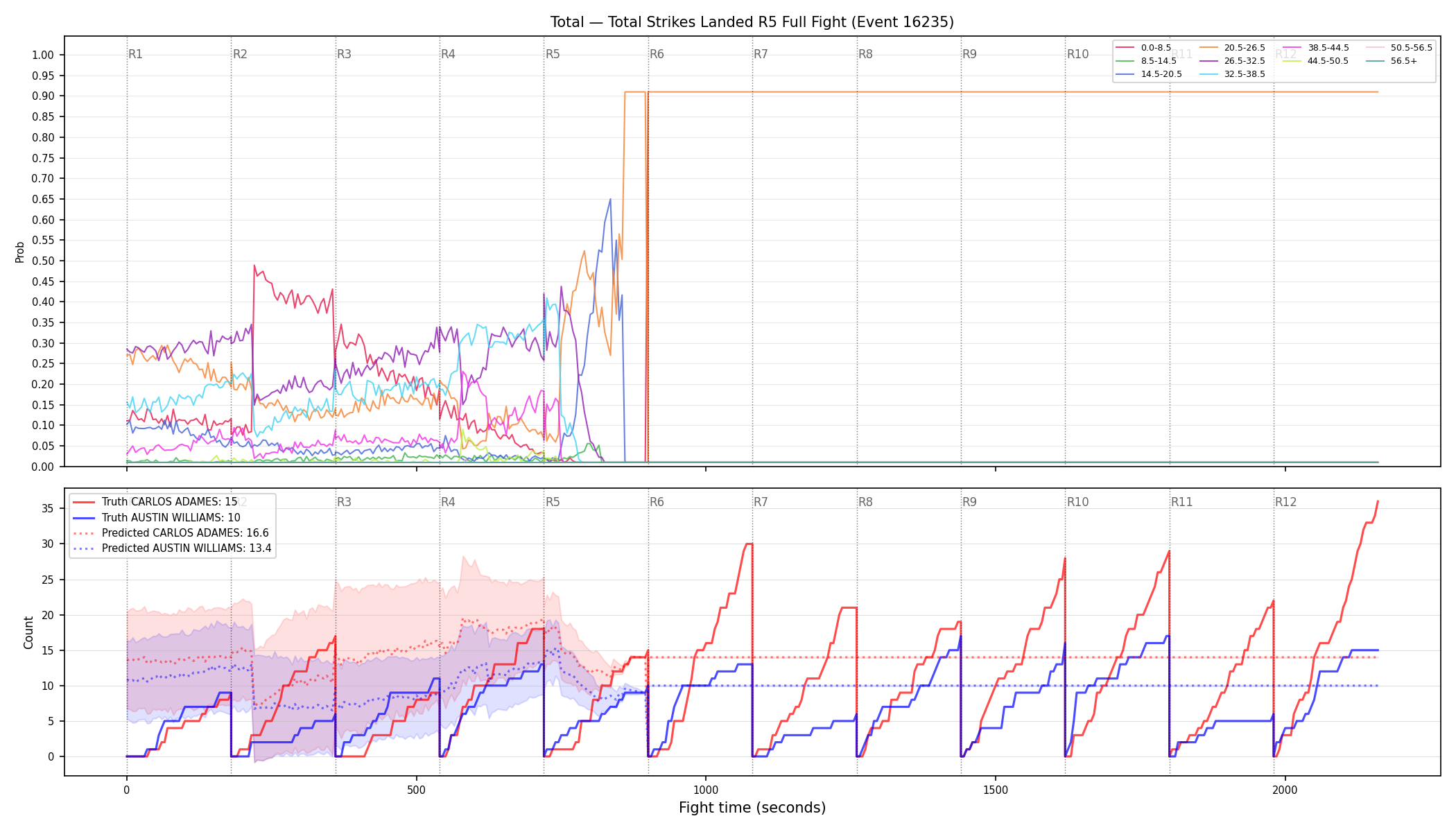Click the R6 label in the probability chart
Image resolution: width=1456 pixels, height=832 pixels.
[x=657, y=54]
